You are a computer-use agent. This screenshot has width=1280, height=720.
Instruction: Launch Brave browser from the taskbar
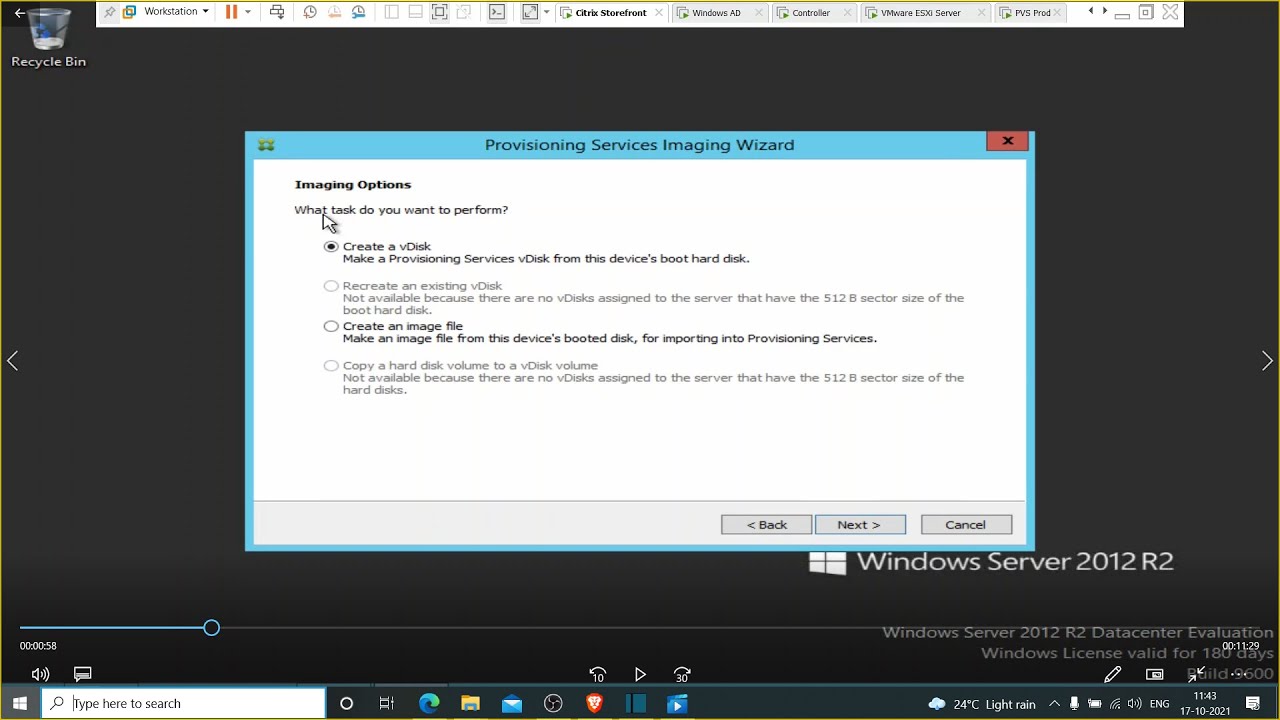click(594, 704)
